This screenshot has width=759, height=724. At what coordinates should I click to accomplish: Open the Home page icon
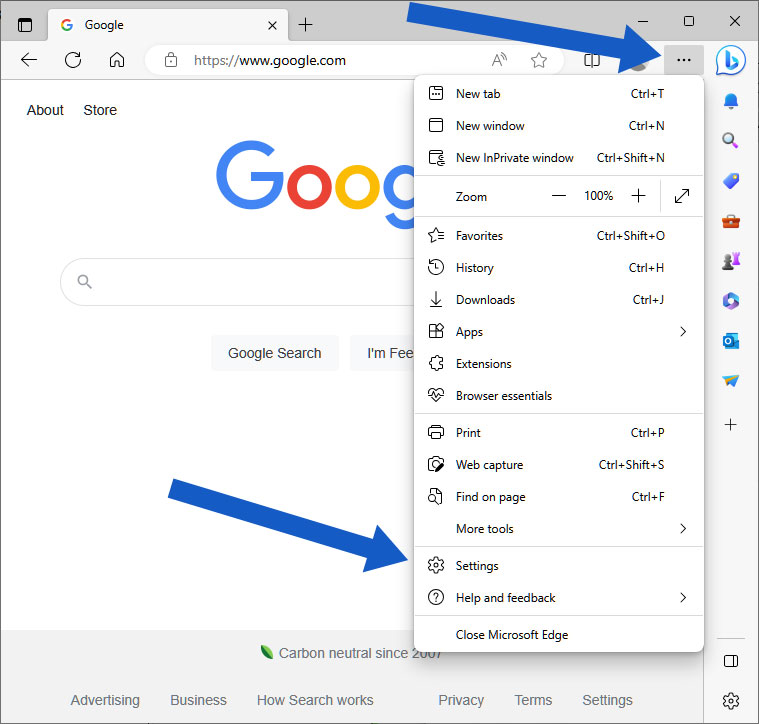117,60
